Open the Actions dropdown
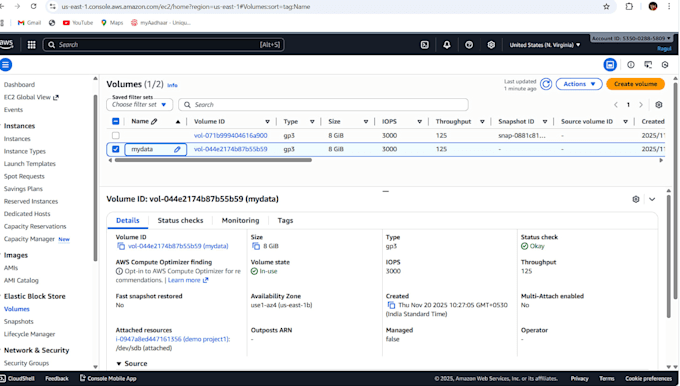 click(x=579, y=84)
